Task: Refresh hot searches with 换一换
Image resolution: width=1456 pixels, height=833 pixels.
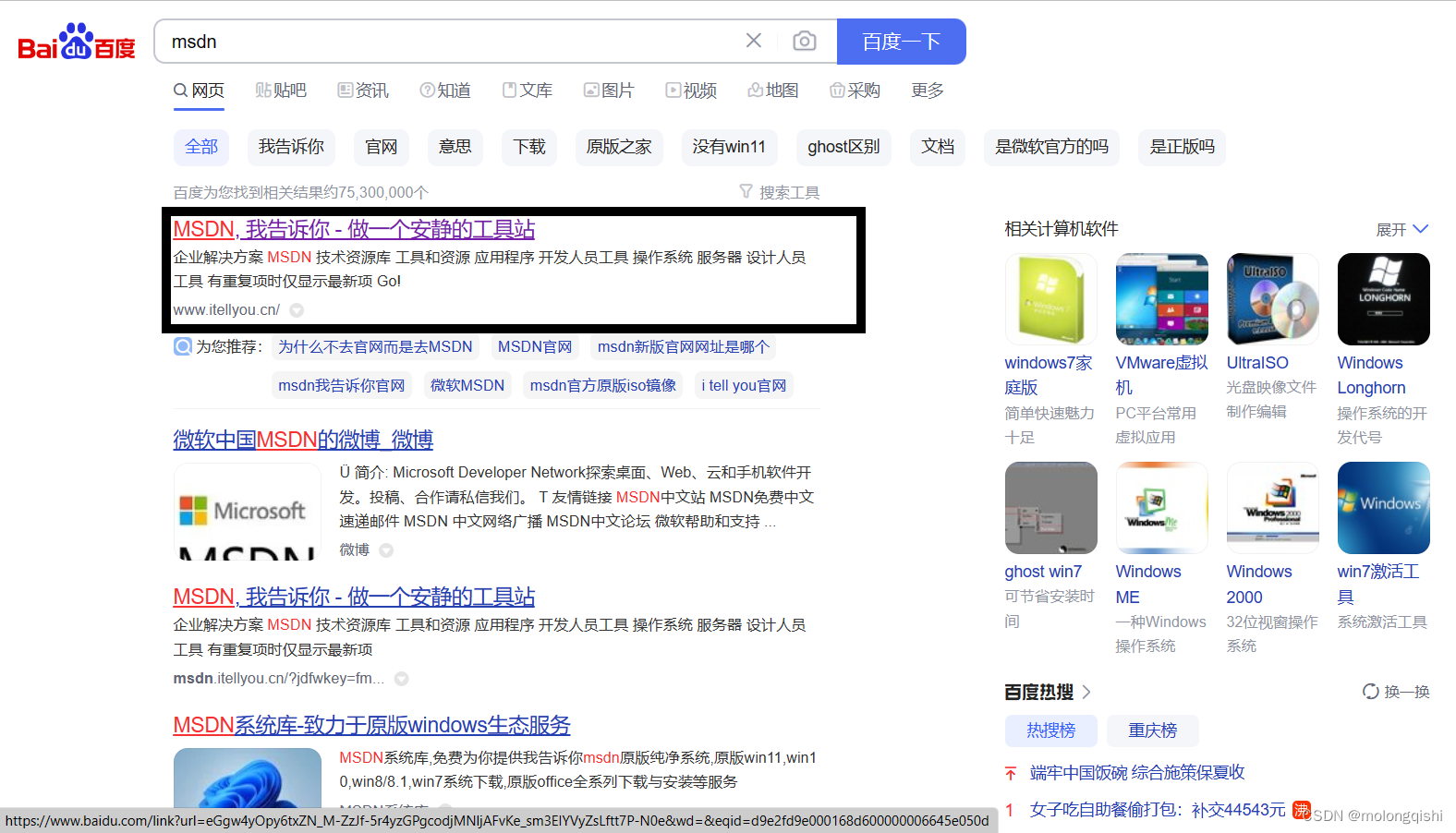Action: (1396, 692)
